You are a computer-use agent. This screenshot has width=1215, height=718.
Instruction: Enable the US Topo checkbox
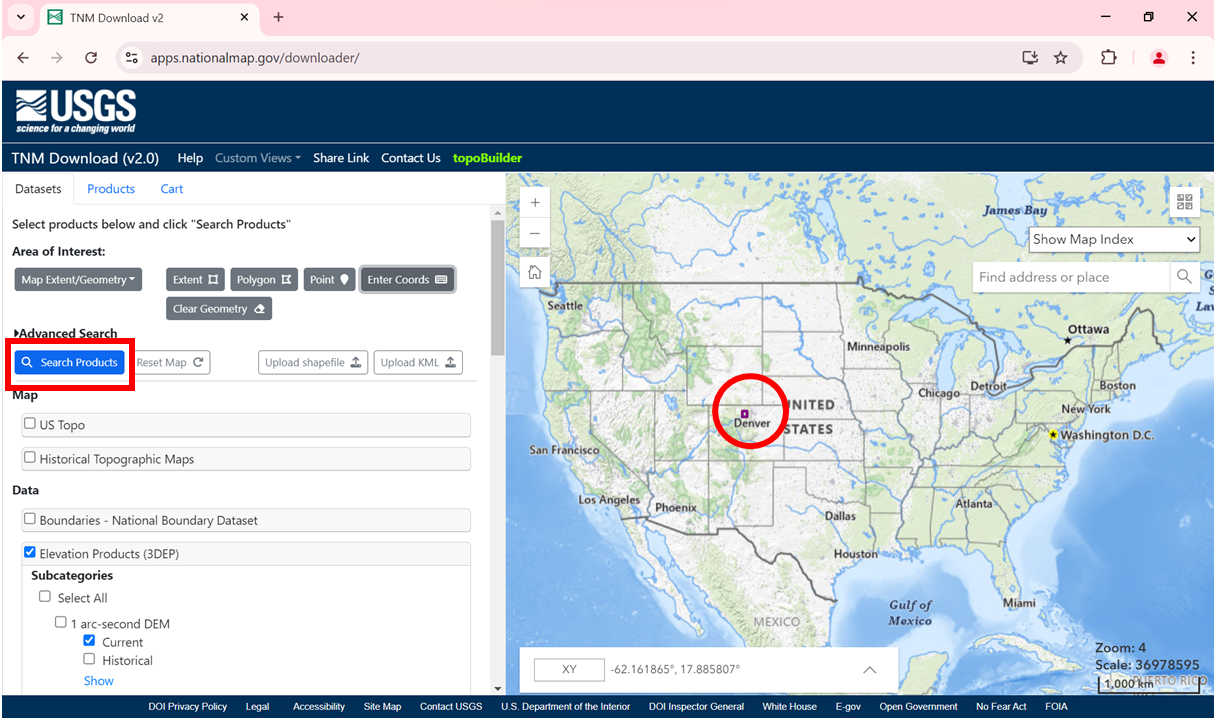click(x=30, y=424)
